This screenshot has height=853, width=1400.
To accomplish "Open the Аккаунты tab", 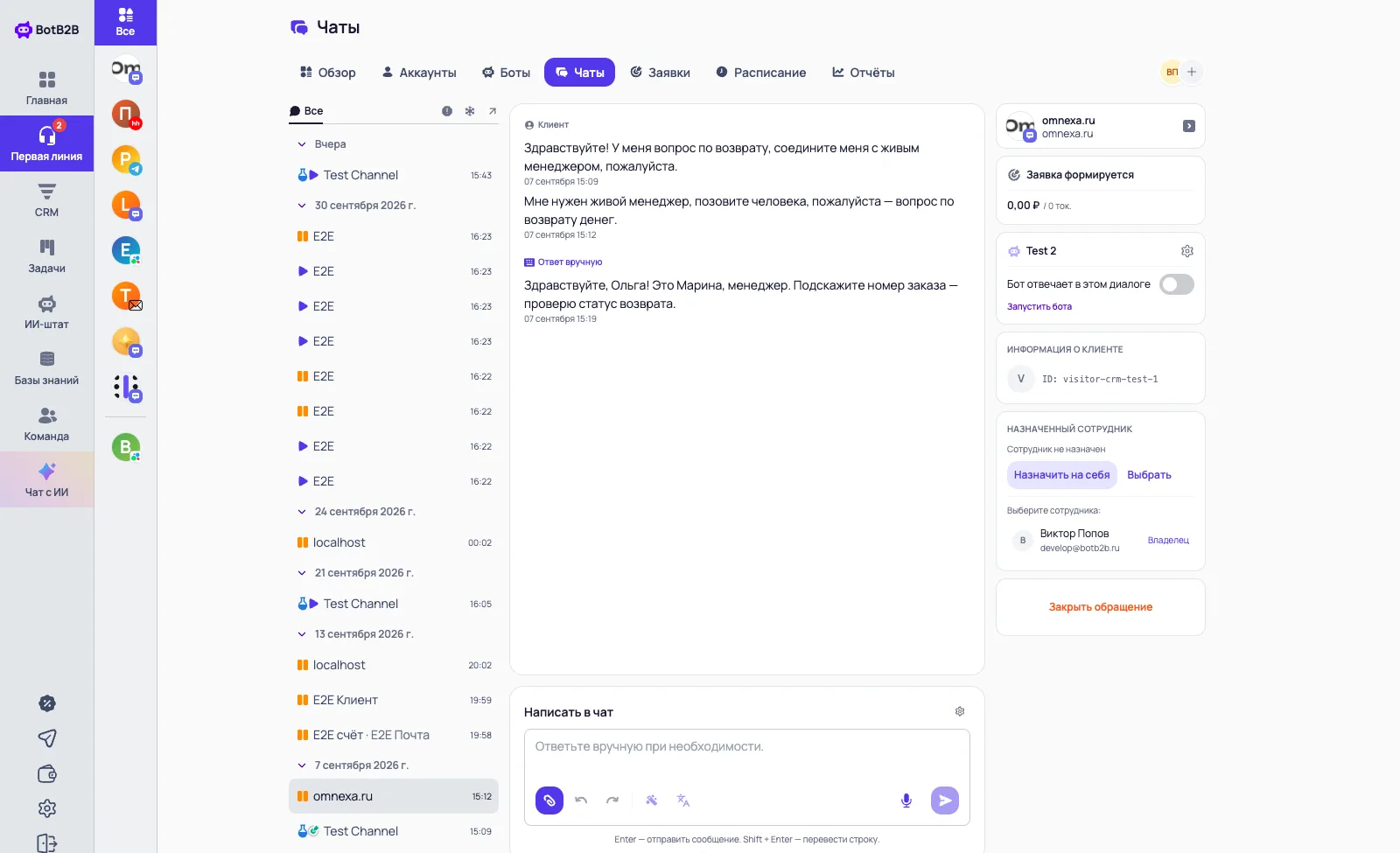I will pyautogui.click(x=419, y=73).
